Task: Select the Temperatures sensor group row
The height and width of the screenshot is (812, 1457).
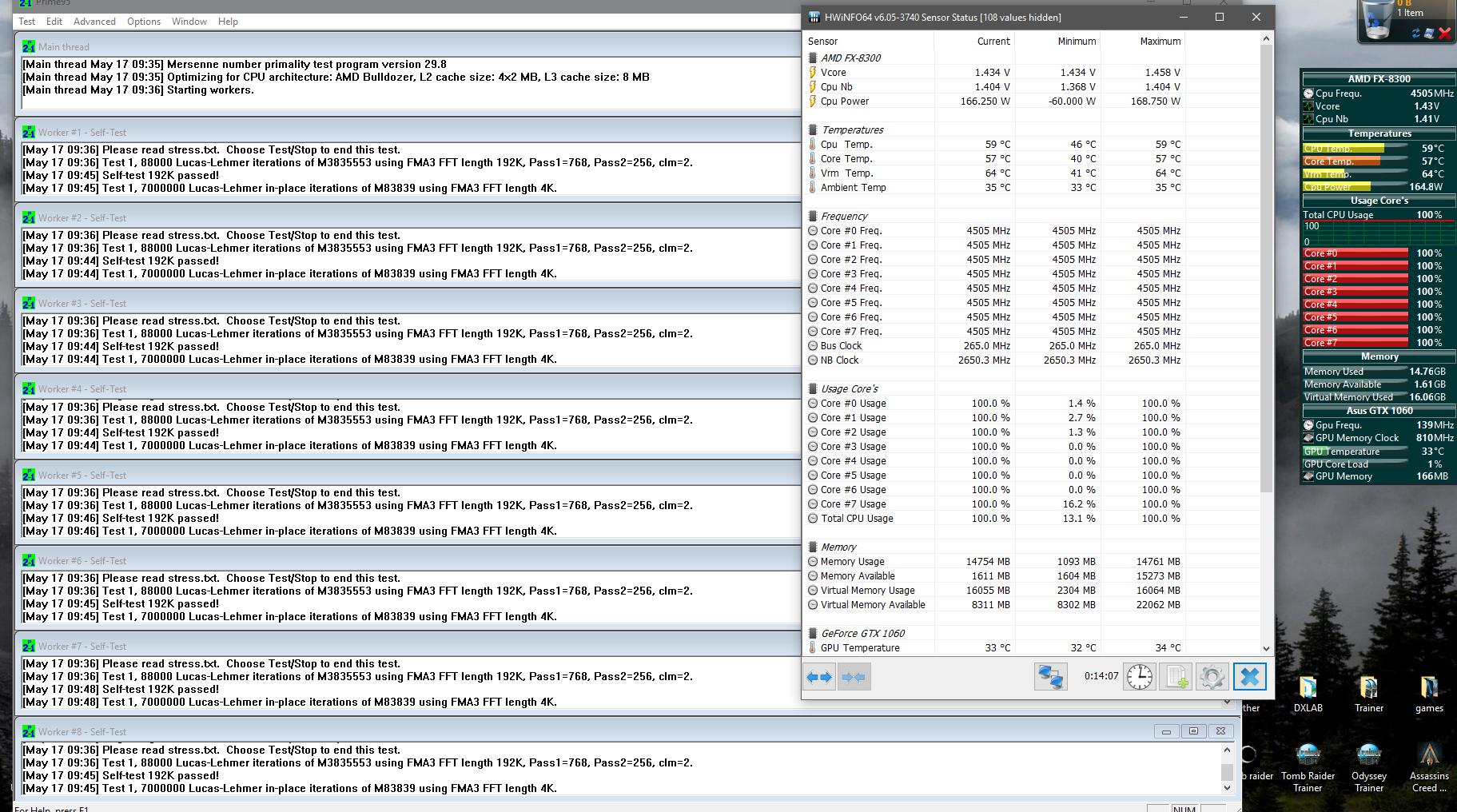Action: (x=852, y=129)
